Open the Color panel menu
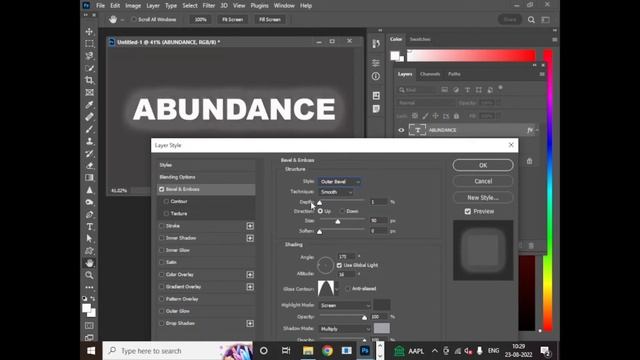 [x=554, y=40]
